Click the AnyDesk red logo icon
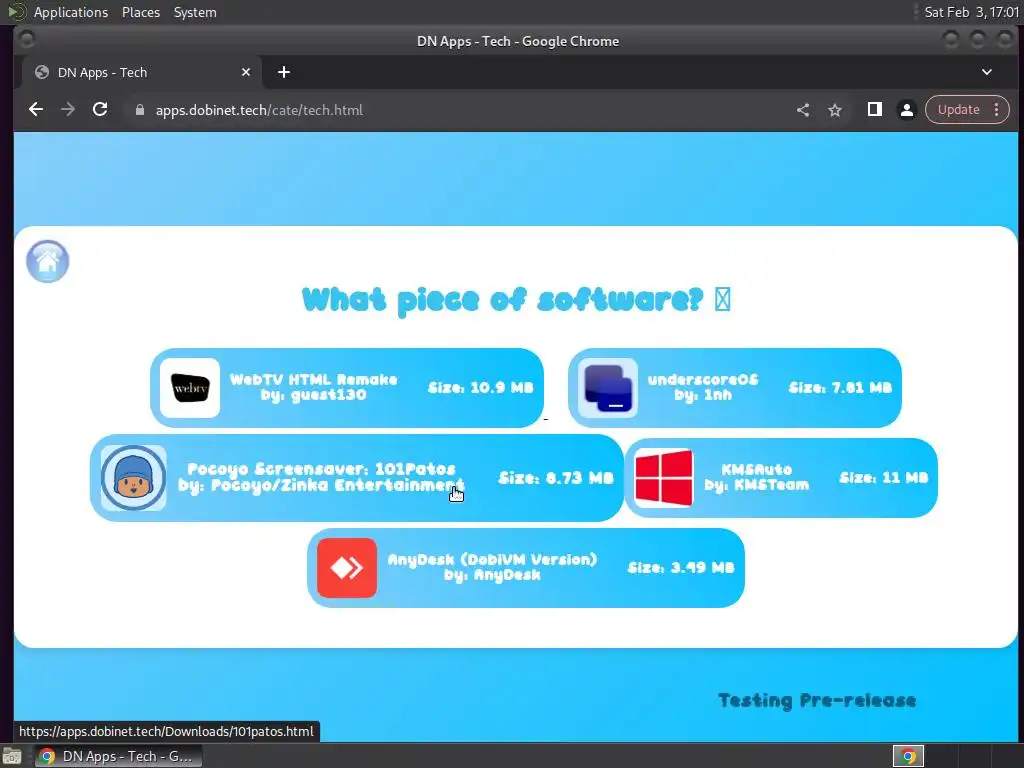The height and width of the screenshot is (768, 1024). [x=347, y=568]
